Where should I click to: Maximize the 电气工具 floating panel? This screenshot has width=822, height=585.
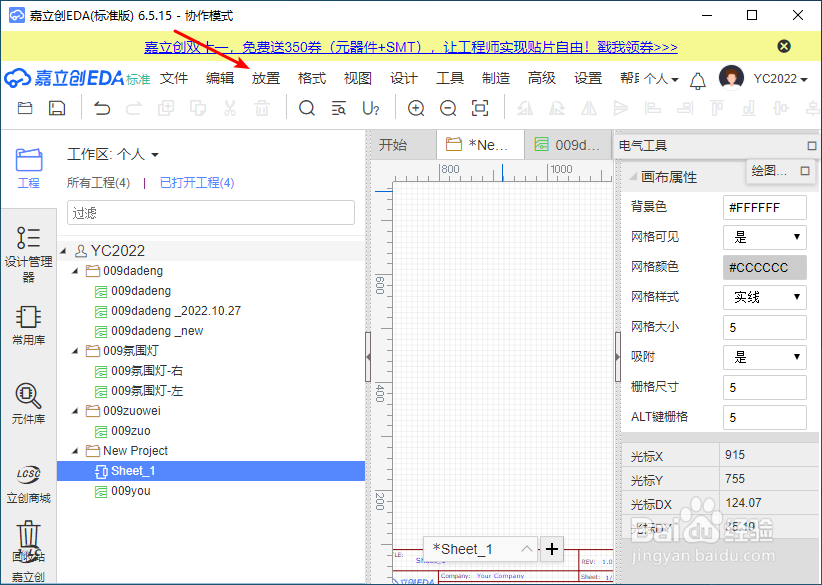click(x=812, y=146)
